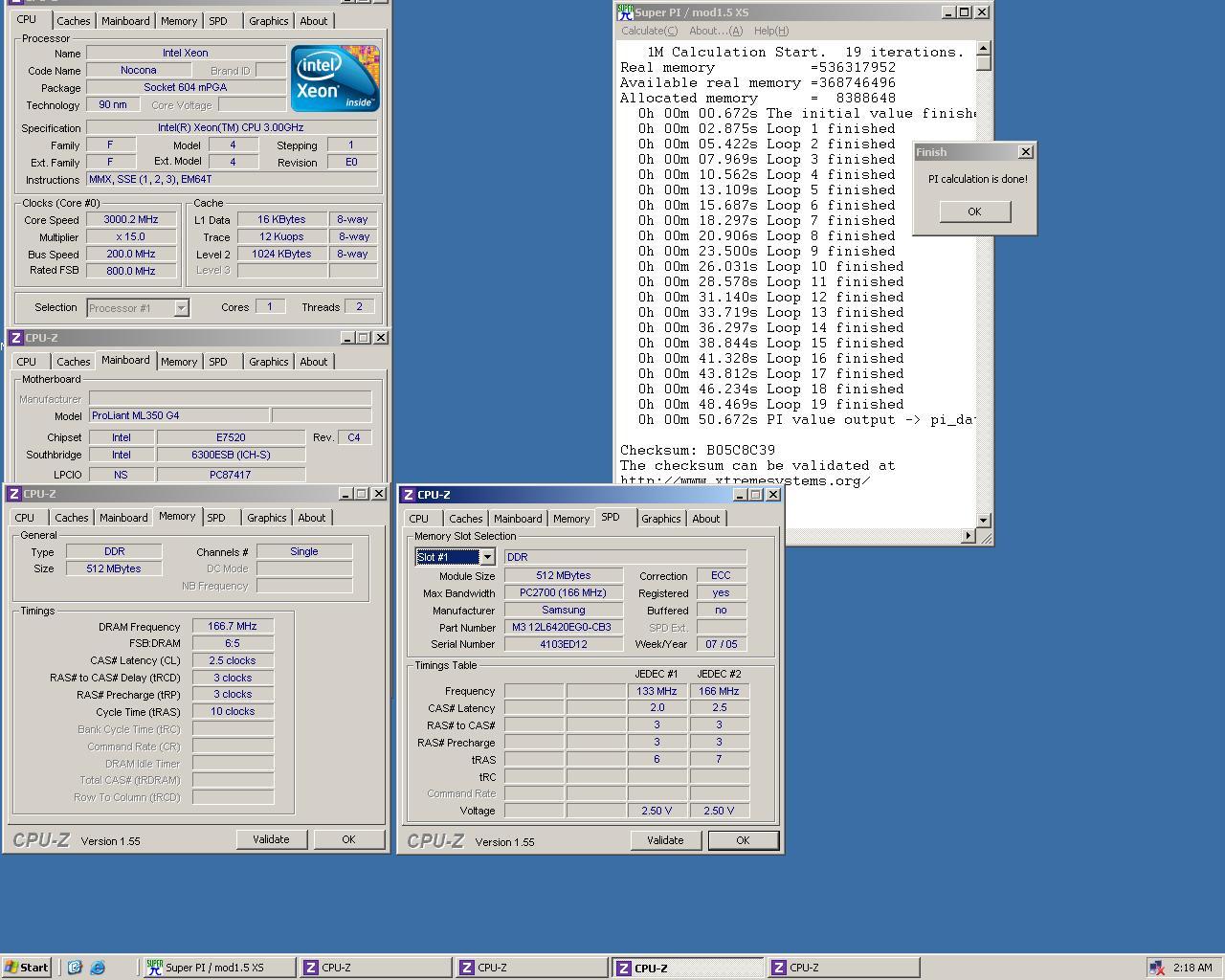The width and height of the screenshot is (1225, 980).
Task: Switch to Mainboard tab in SPD CPU-Z window
Action: (518, 519)
